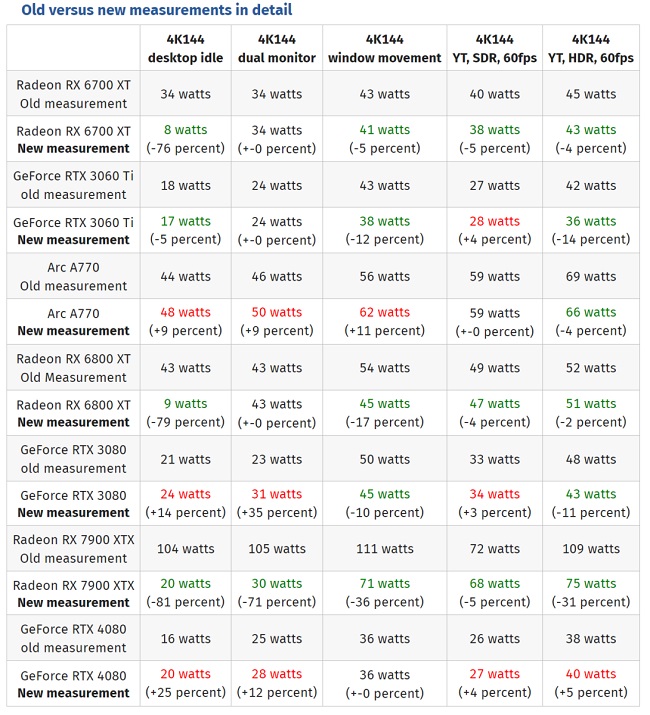This screenshot has width=650, height=715.
Task: Click the GeForce RTX 4080 New measurement label
Action: click(73, 685)
